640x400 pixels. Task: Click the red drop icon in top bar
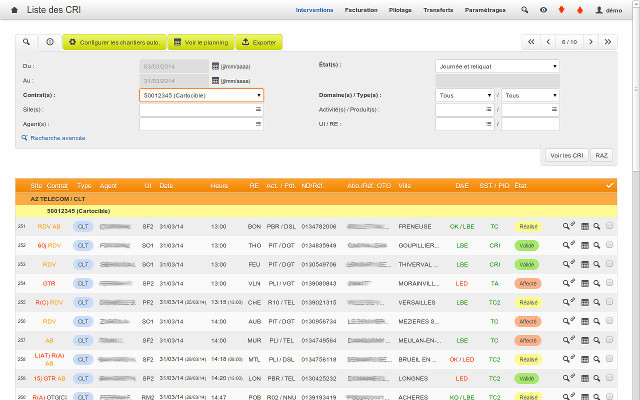(580, 10)
